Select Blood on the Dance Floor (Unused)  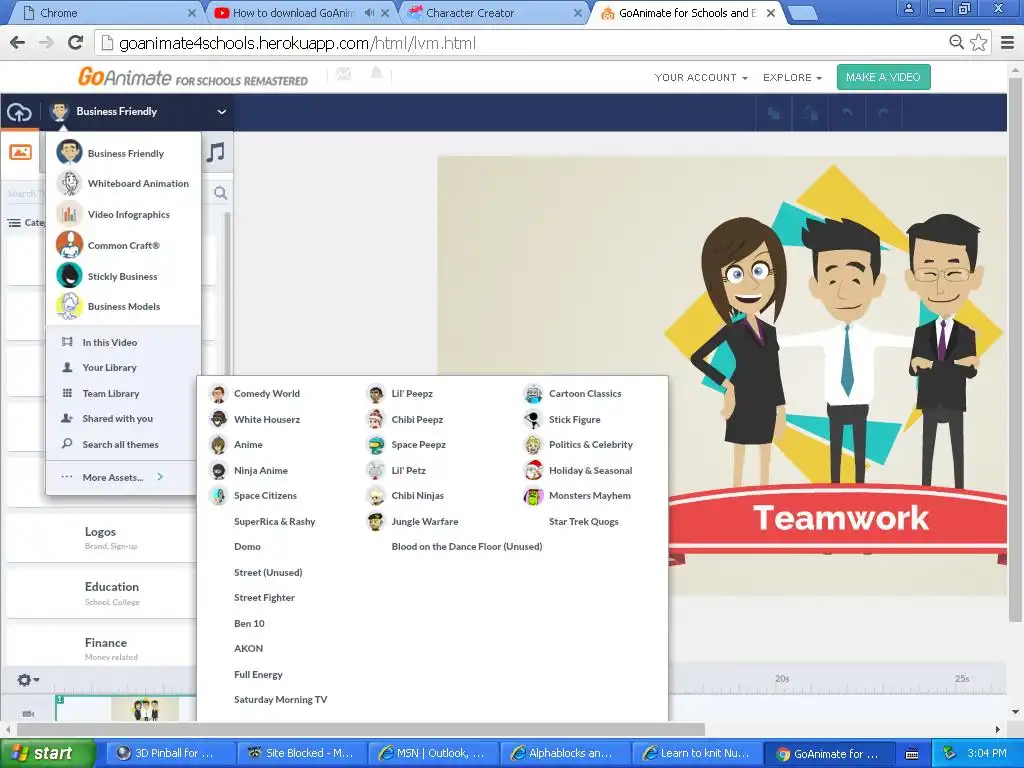tap(466, 547)
